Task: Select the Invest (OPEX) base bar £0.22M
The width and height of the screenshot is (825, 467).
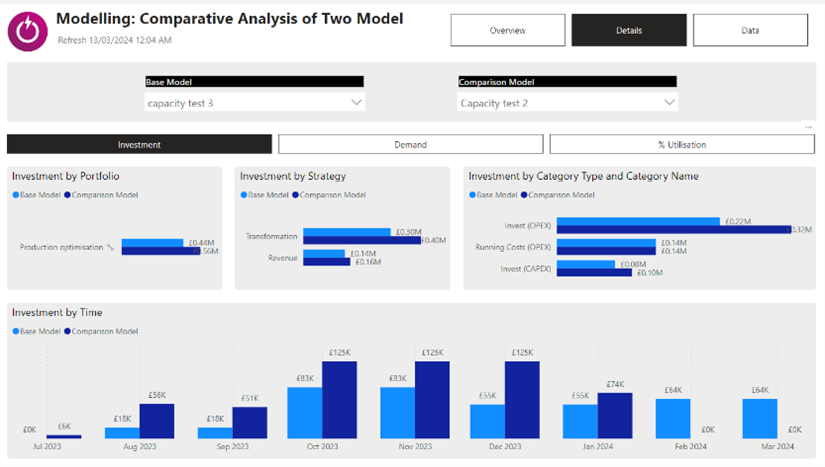Action: [638, 221]
